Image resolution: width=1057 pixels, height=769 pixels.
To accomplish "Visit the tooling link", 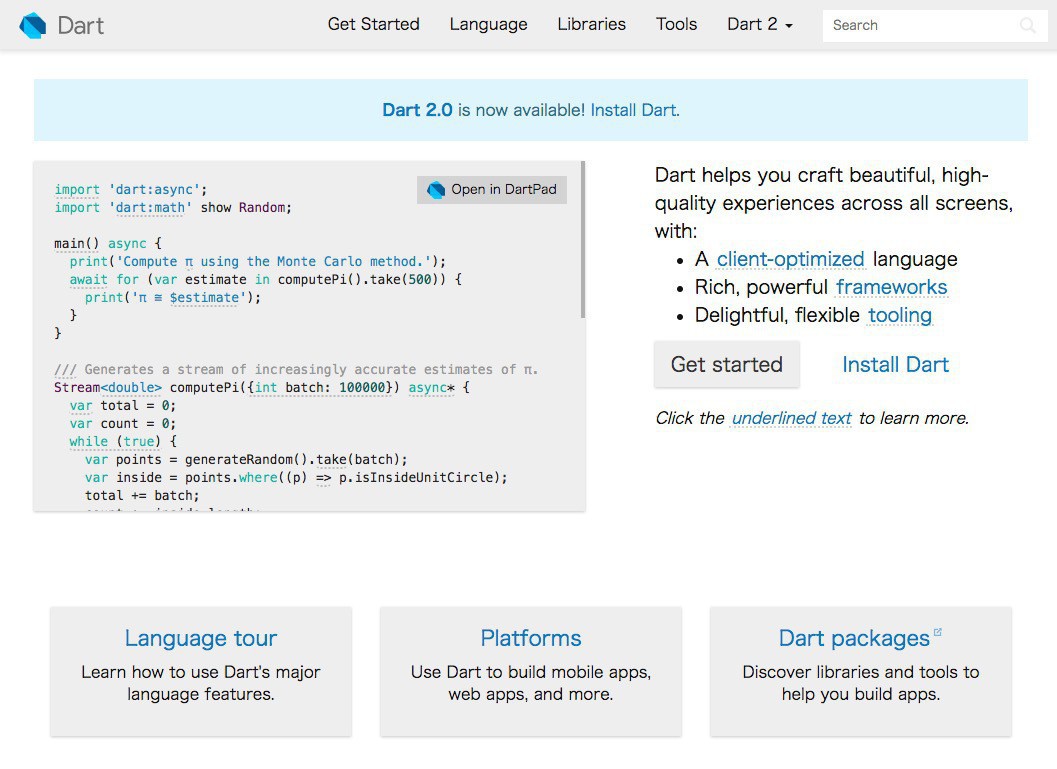I will click(899, 315).
